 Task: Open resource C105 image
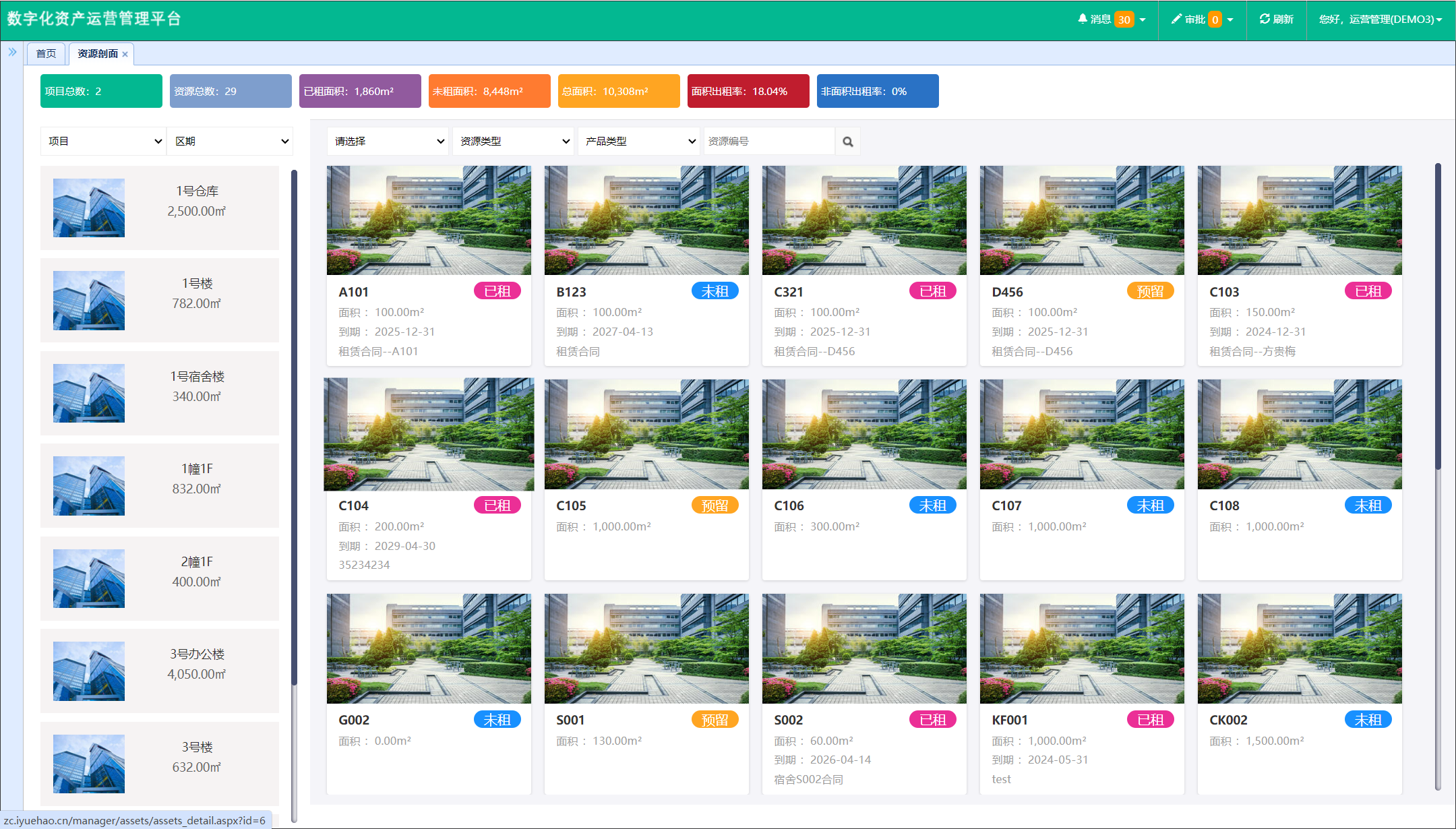click(x=646, y=434)
